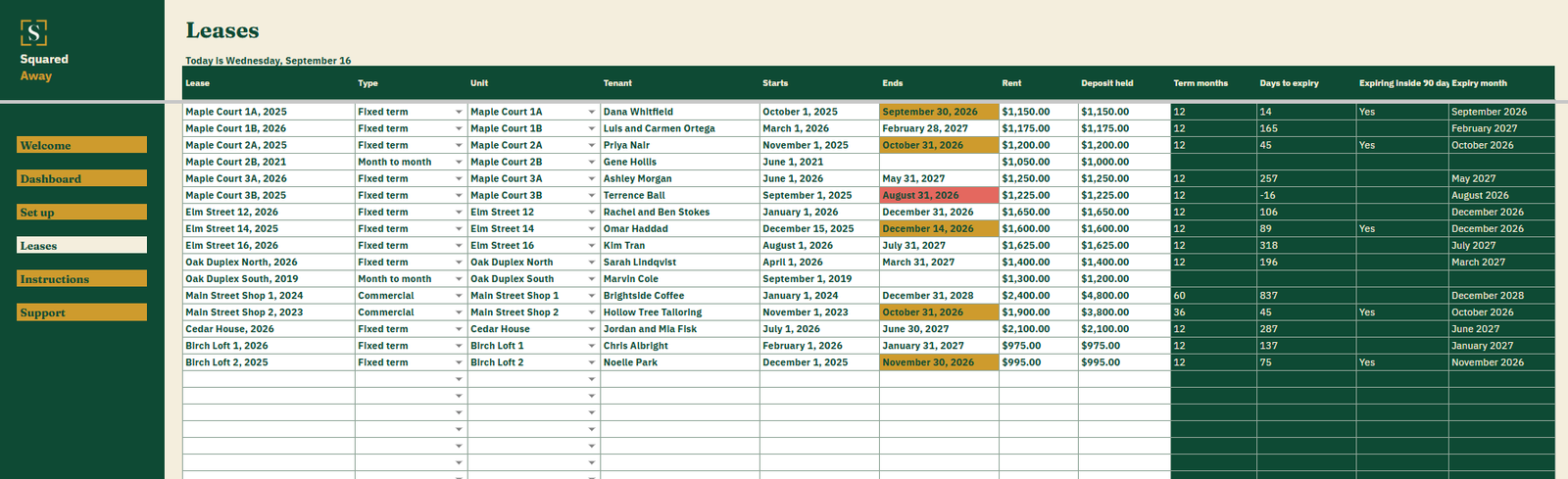Select the Leases navigation button

point(81,245)
